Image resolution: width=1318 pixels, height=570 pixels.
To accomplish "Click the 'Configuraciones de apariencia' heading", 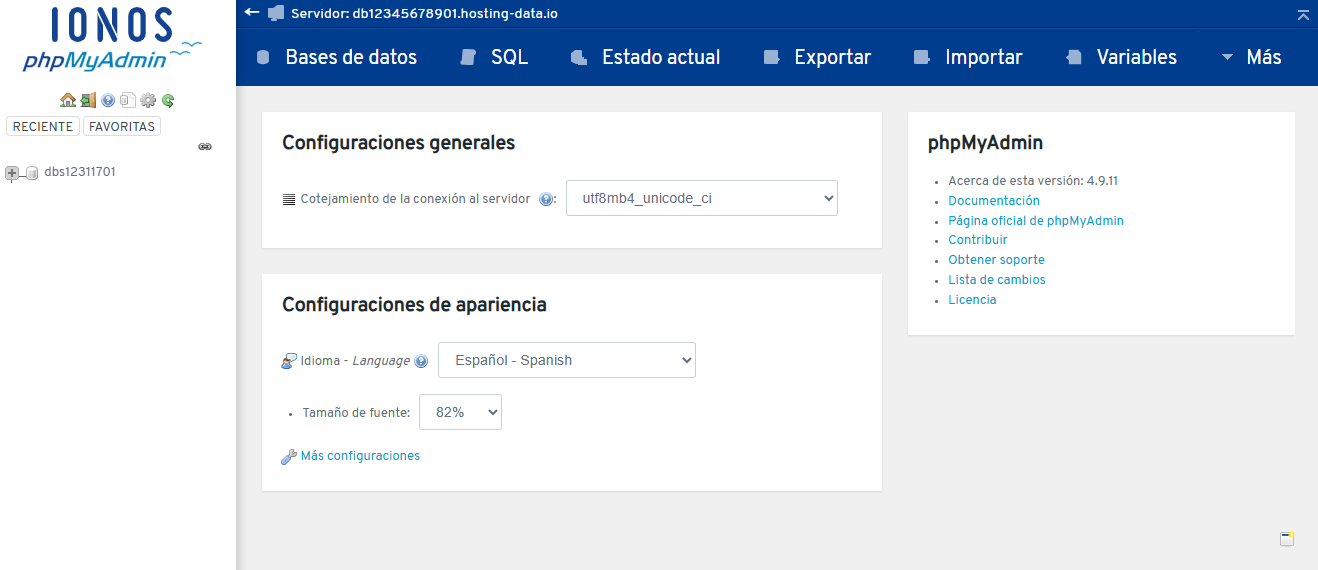I will tap(414, 305).
